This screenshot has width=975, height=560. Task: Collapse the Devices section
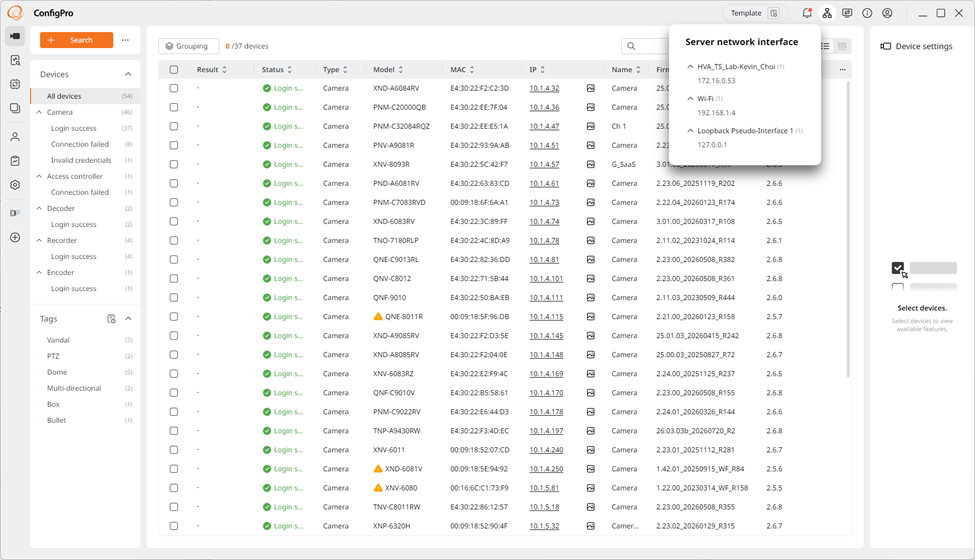coord(128,74)
